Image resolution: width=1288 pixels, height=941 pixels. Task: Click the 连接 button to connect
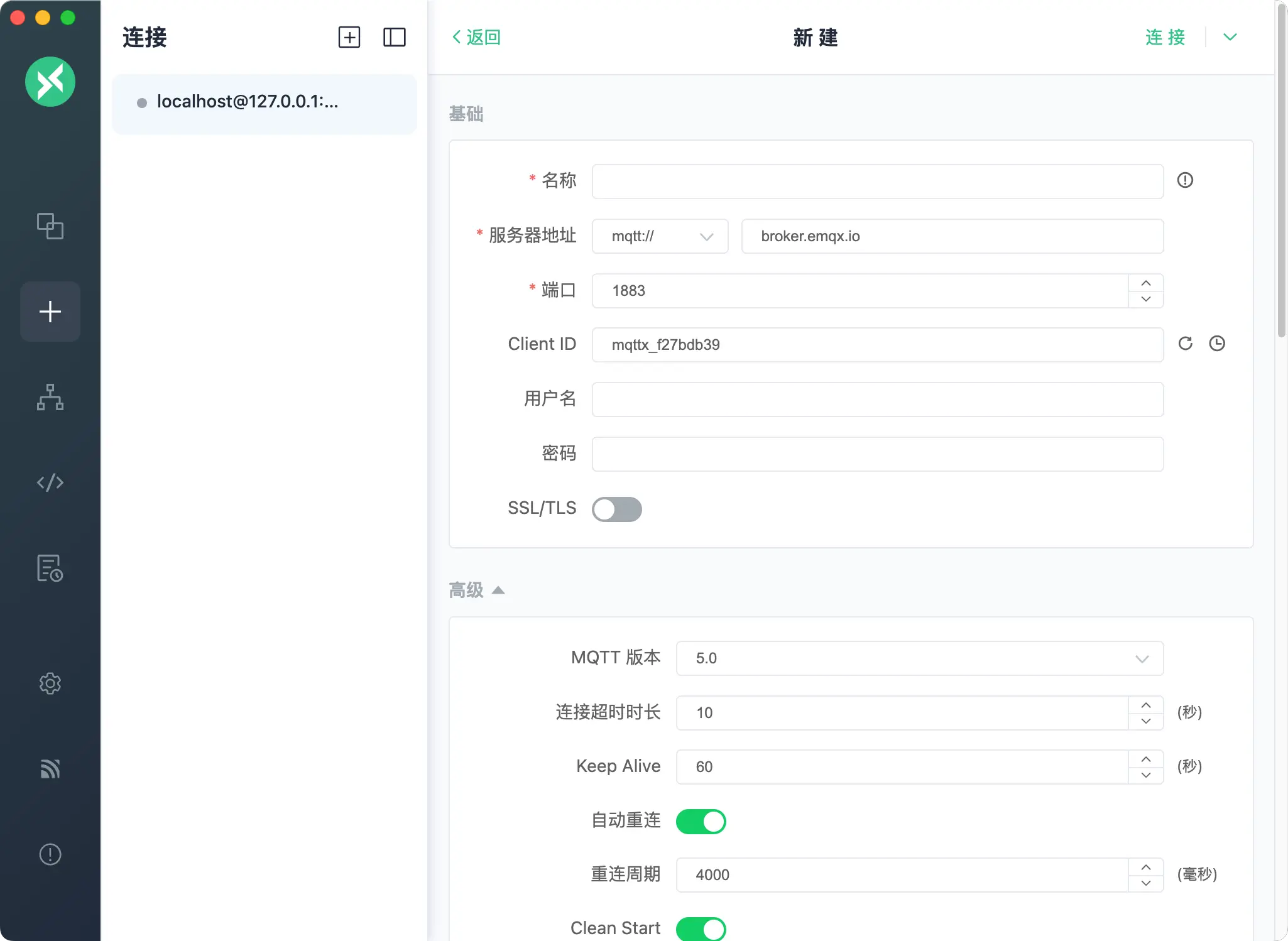[1165, 37]
